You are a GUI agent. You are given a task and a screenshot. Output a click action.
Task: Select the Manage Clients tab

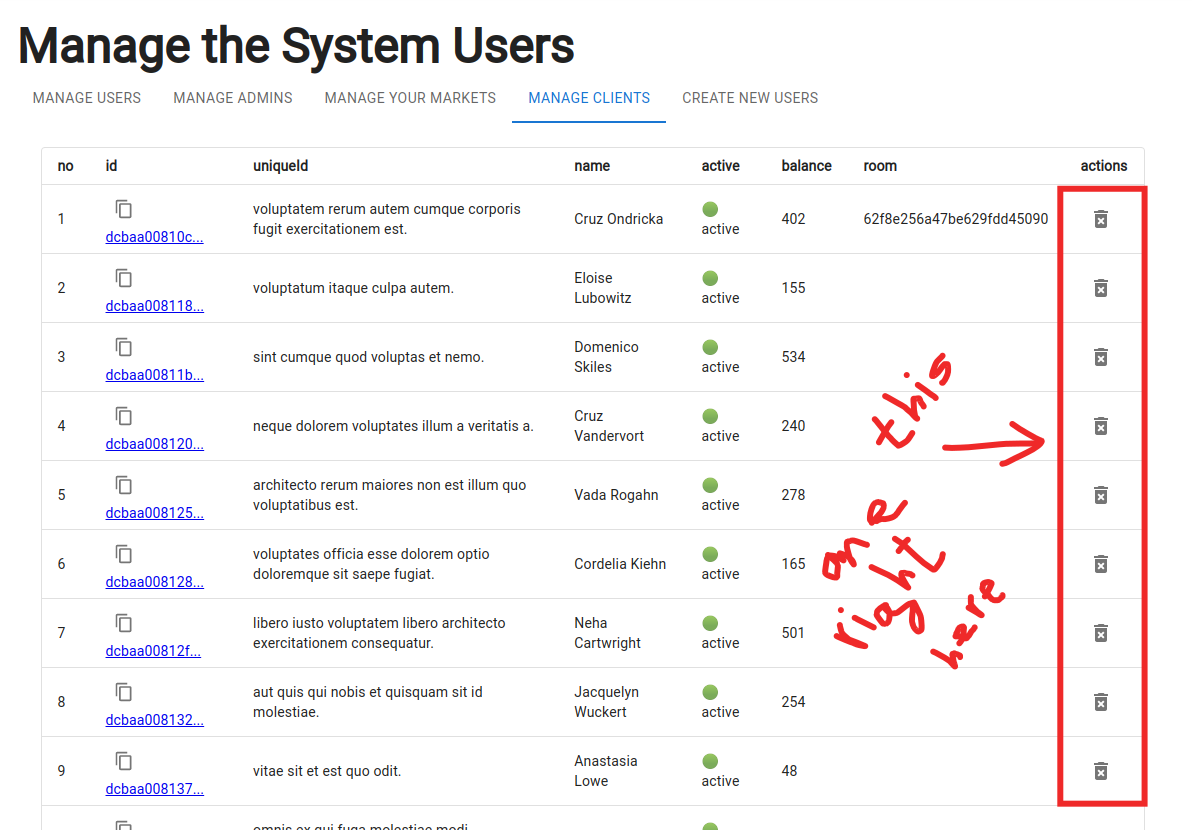pos(589,98)
